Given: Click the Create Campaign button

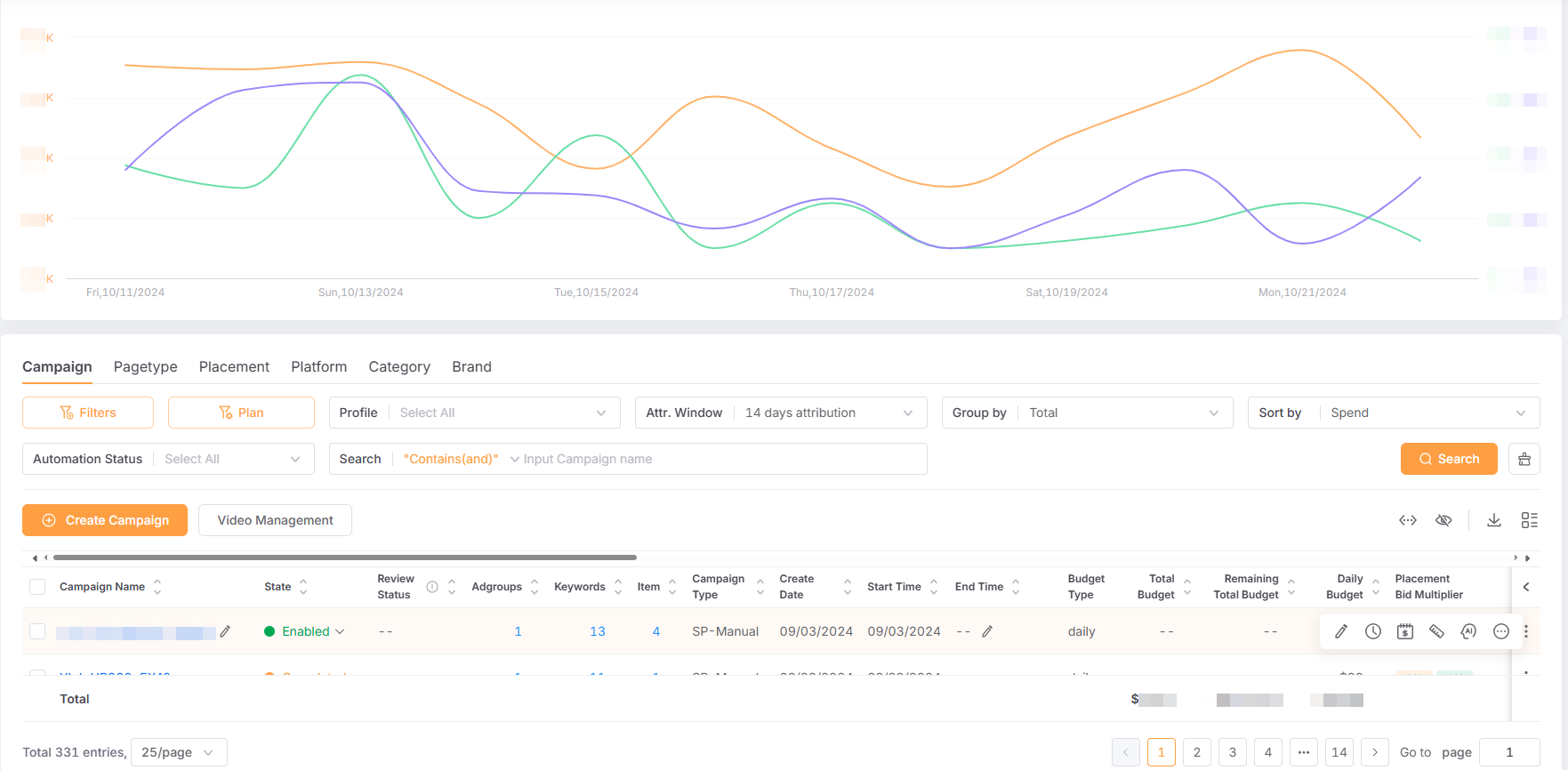Looking at the screenshot, I should point(105,520).
